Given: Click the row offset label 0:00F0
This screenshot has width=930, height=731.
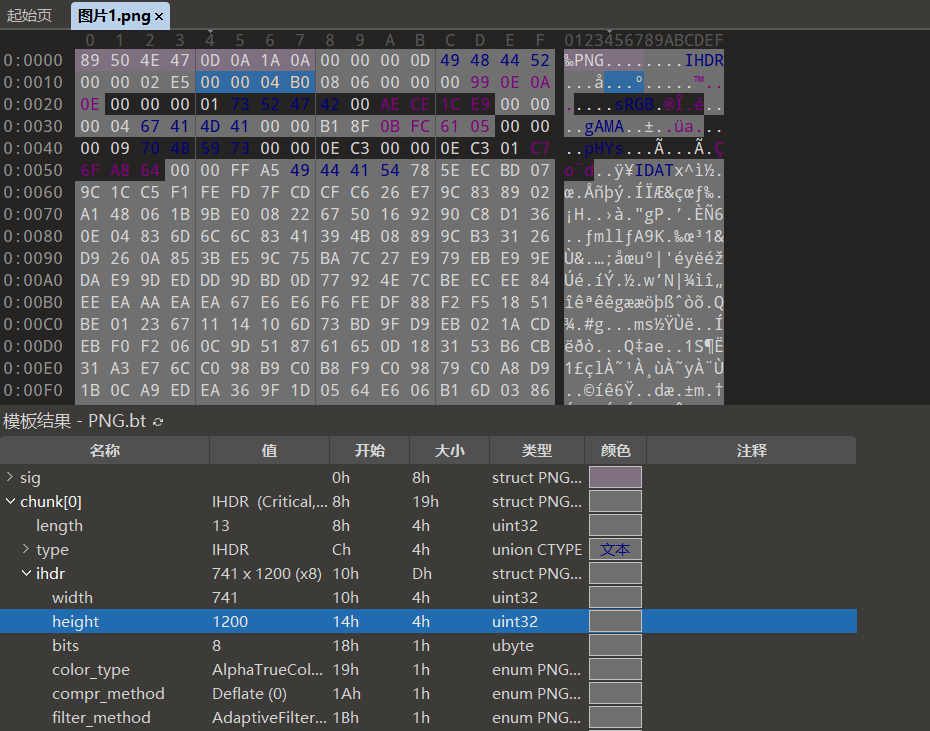Looking at the screenshot, I should click(33, 390).
